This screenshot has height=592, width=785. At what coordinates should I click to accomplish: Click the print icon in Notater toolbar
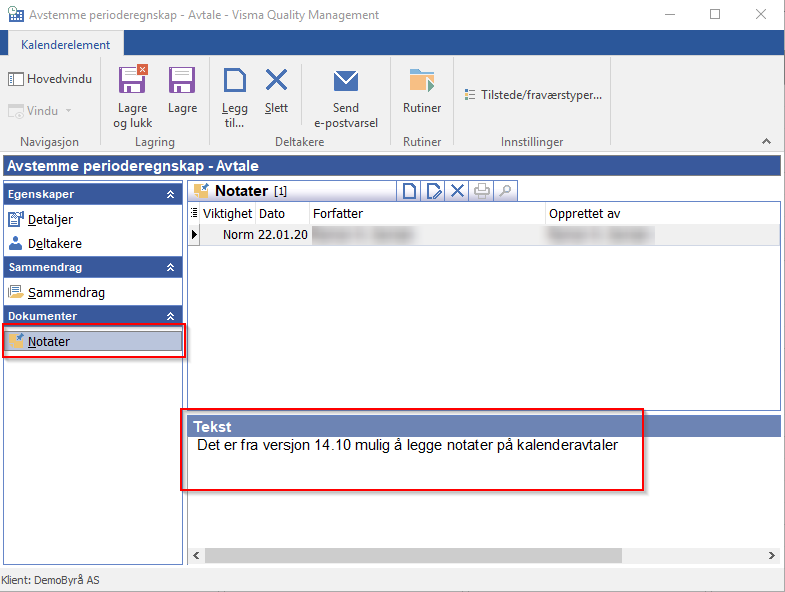[x=482, y=191]
